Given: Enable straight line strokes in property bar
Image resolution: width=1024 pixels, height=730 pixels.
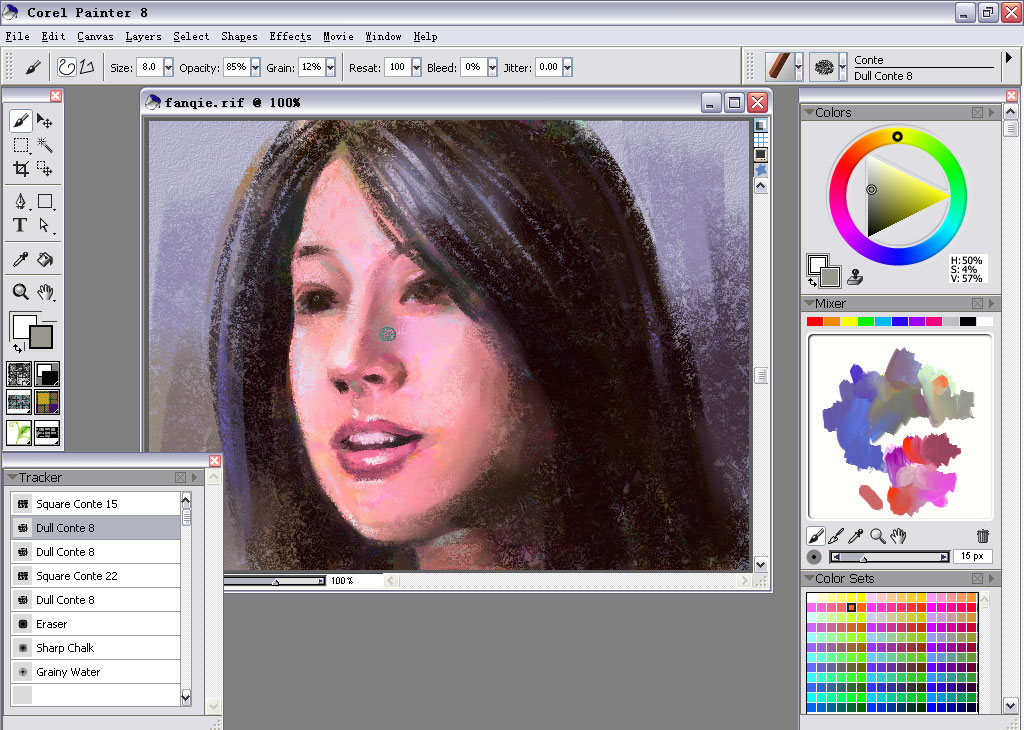Looking at the screenshot, I should point(87,67).
